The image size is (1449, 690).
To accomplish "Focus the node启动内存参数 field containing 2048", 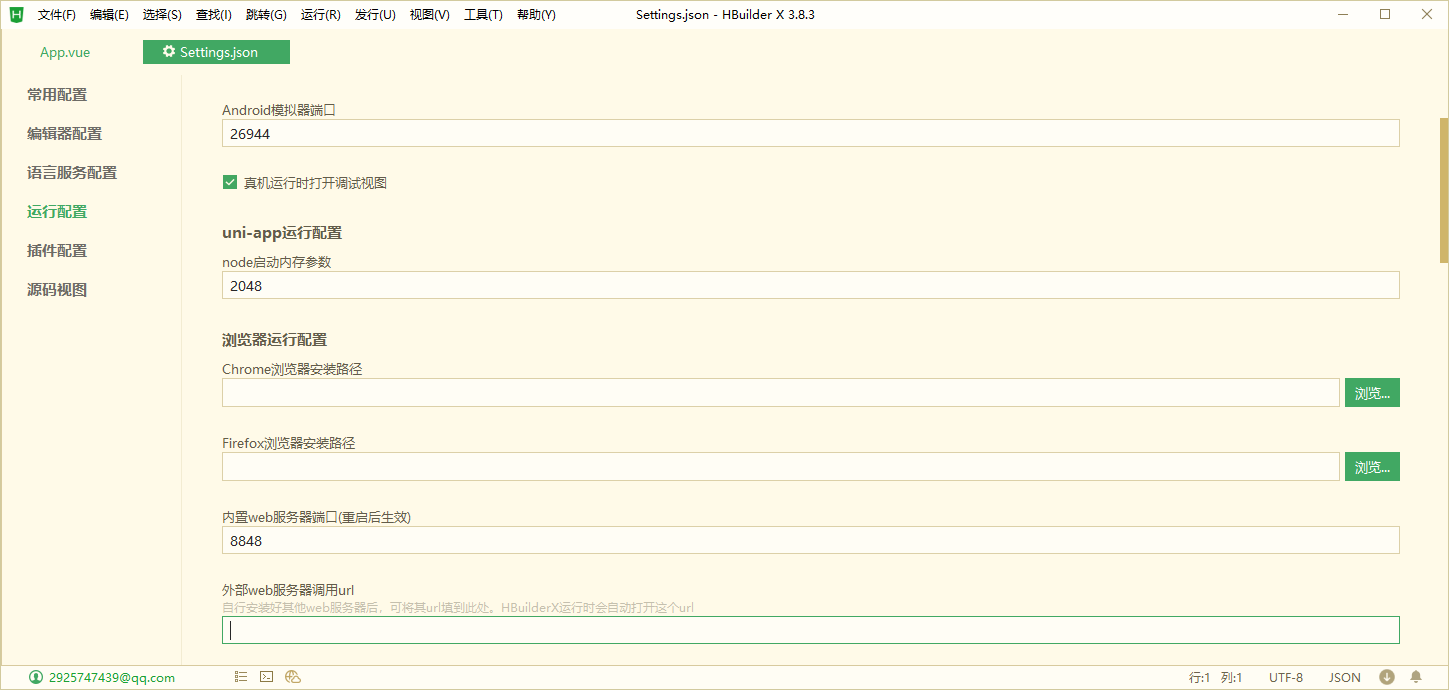I will tap(811, 285).
